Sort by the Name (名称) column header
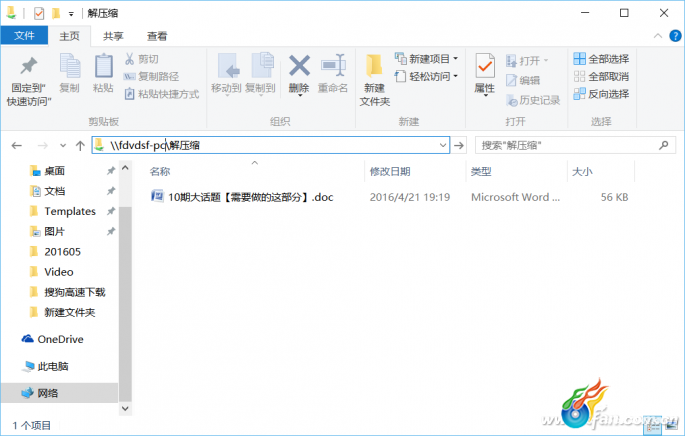 (160, 172)
